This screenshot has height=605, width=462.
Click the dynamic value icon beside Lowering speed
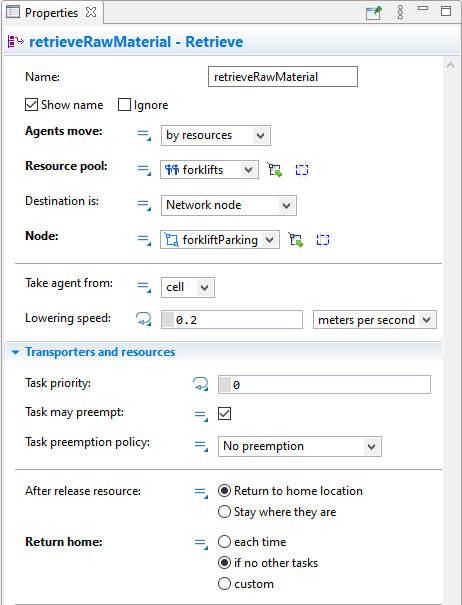[144, 319]
